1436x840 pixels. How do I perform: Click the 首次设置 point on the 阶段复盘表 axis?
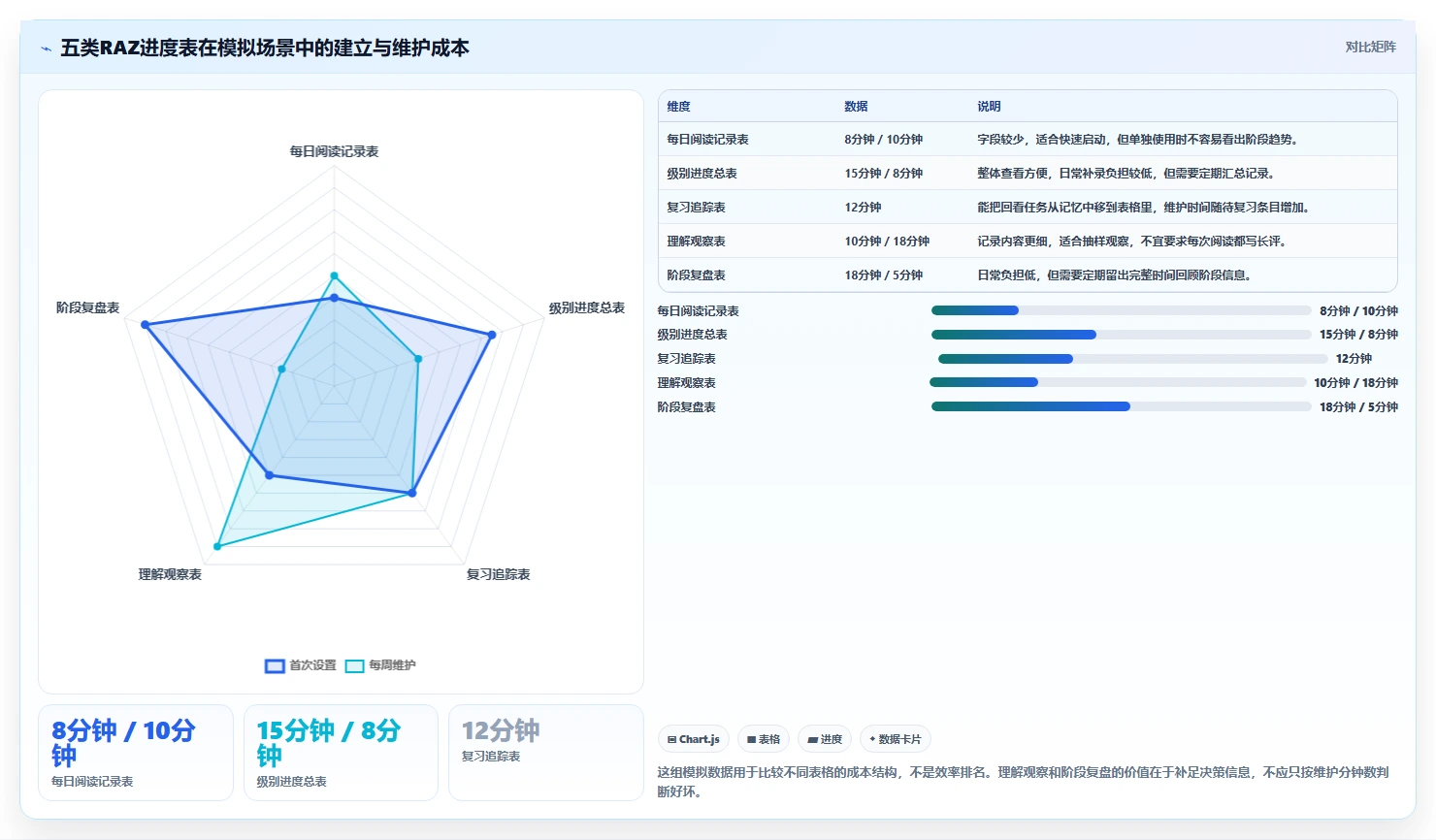point(146,325)
